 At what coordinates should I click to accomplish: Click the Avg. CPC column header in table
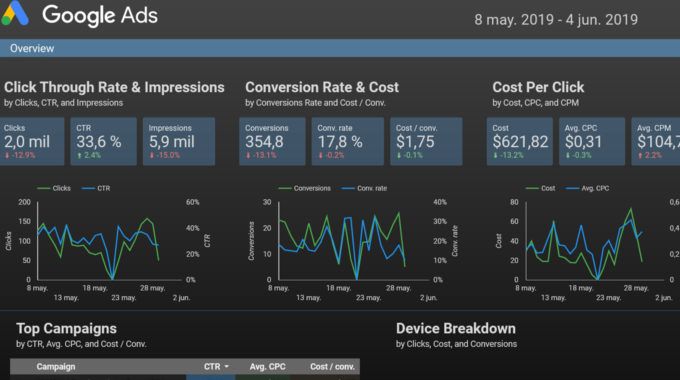268,367
